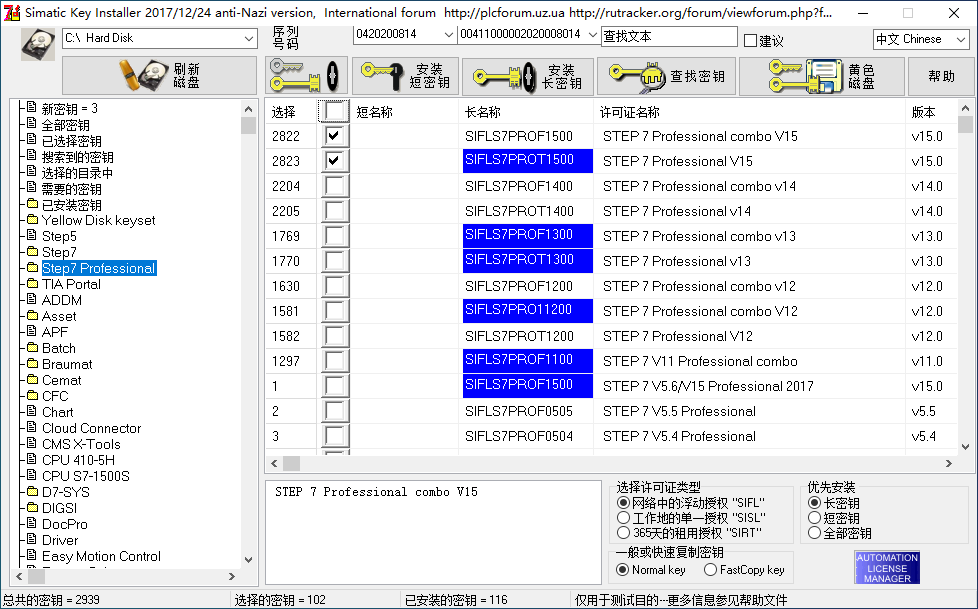
Task: Click 安装短密钥 install short key button
Action: pyautogui.click(x=405, y=76)
